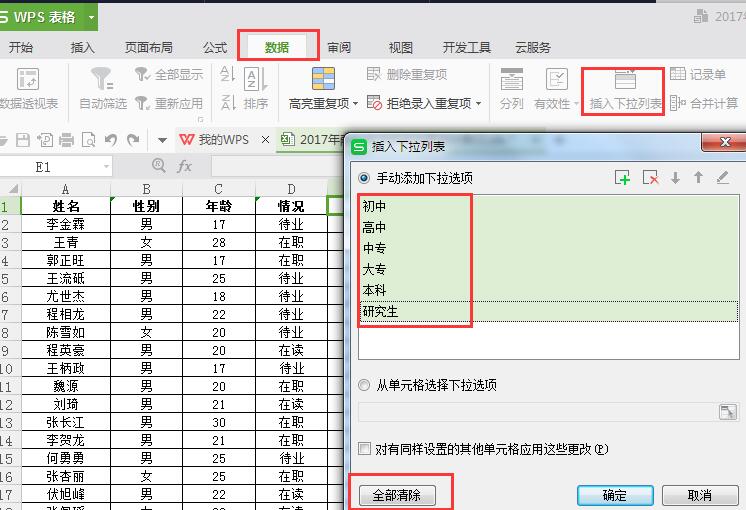Close the 我的WPS document tab
This screenshot has width=746, height=510.
tap(265, 139)
